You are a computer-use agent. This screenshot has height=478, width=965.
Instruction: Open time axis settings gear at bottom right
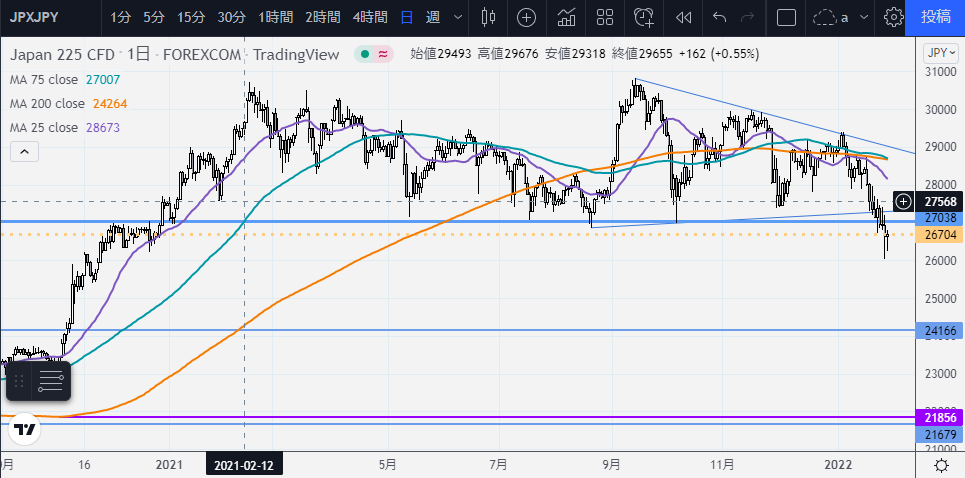click(x=940, y=465)
